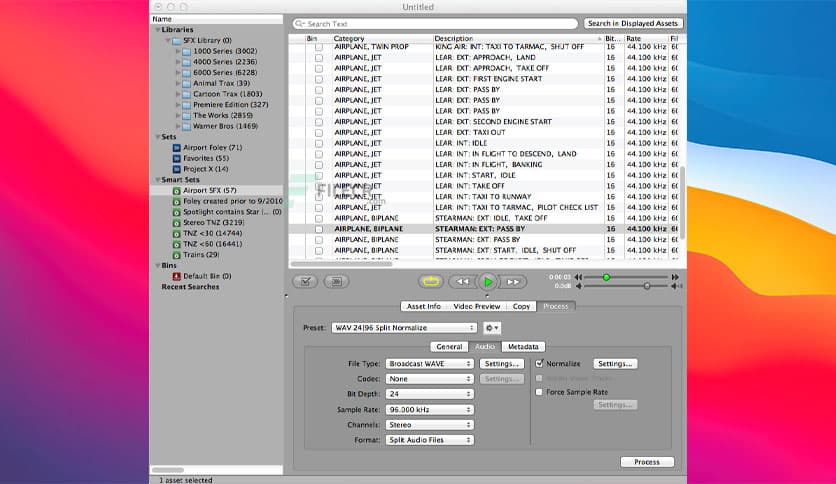Switch to the Copy tab
Image resolution: width=836 pixels, height=484 pixels.
click(521, 306)
